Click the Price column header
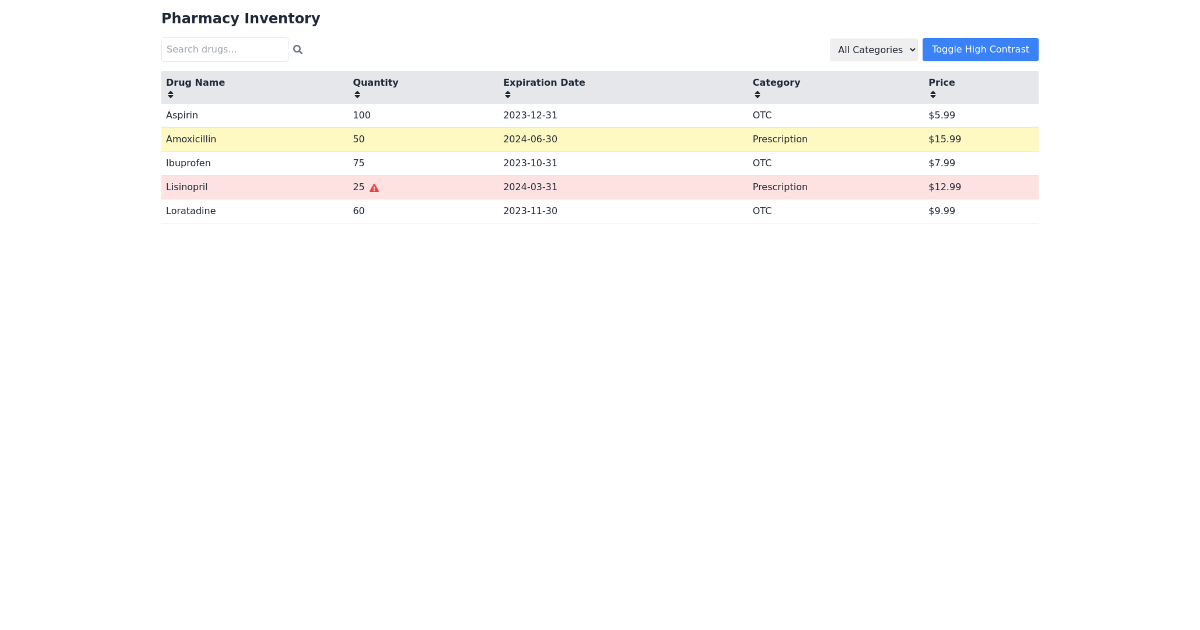Image resolution: width=1200 pixels, height=630 pixels. point(941,83)
